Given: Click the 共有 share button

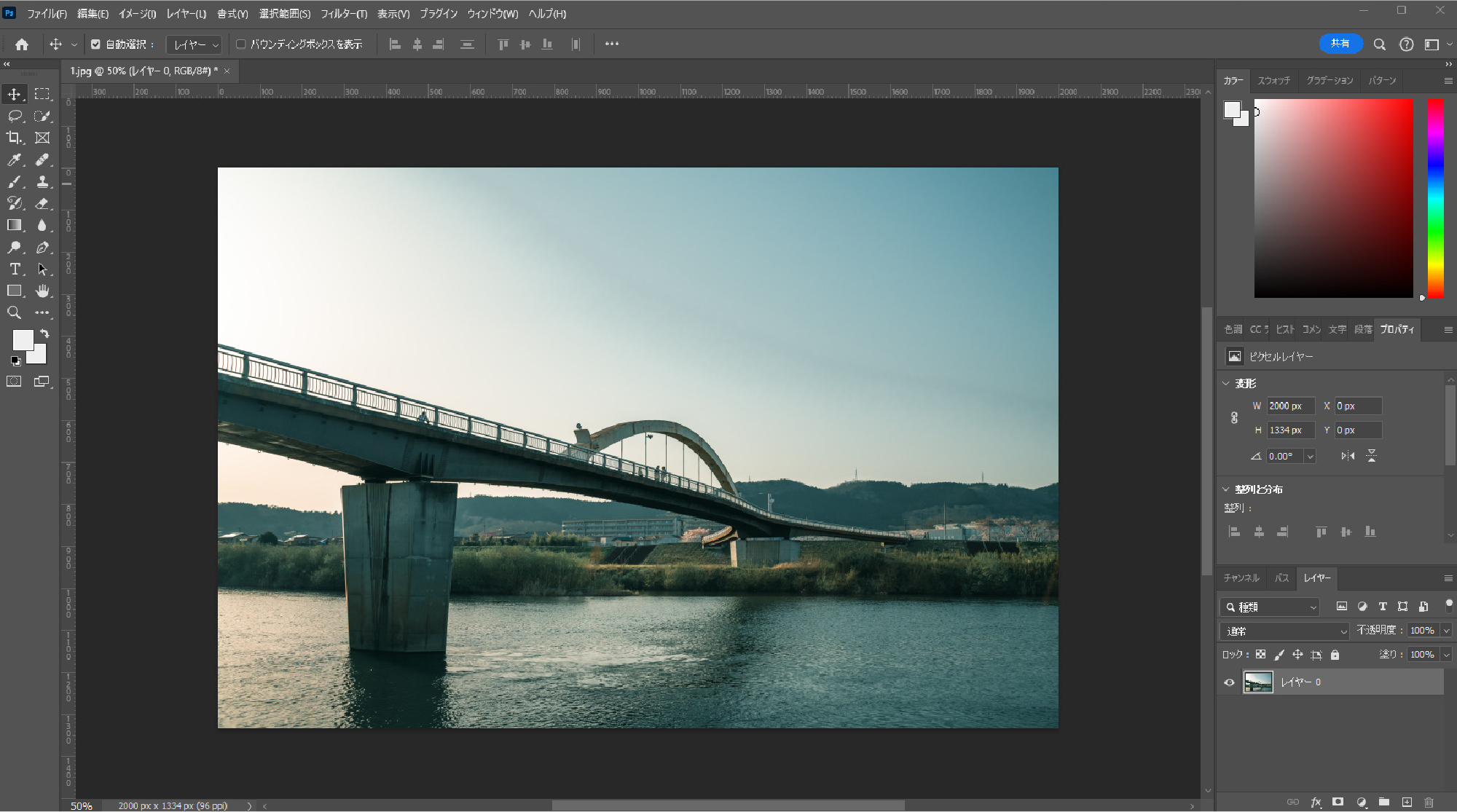Looking at the screenshot, I should coord(1340,44).
